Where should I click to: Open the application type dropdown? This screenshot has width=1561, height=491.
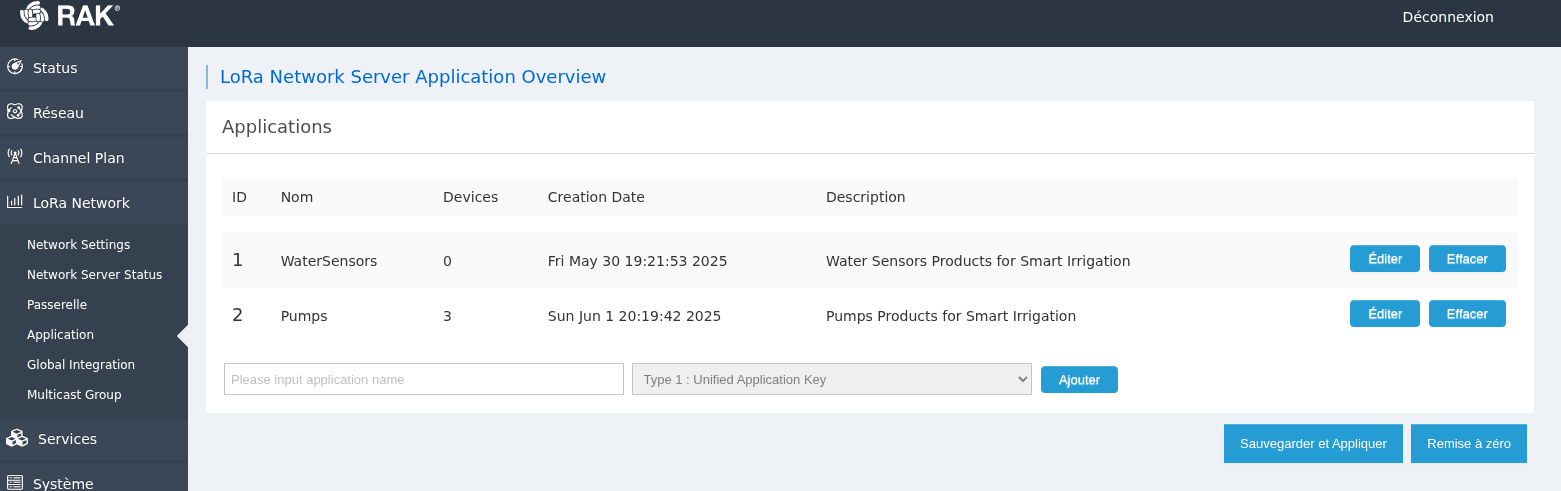[831, 379]
